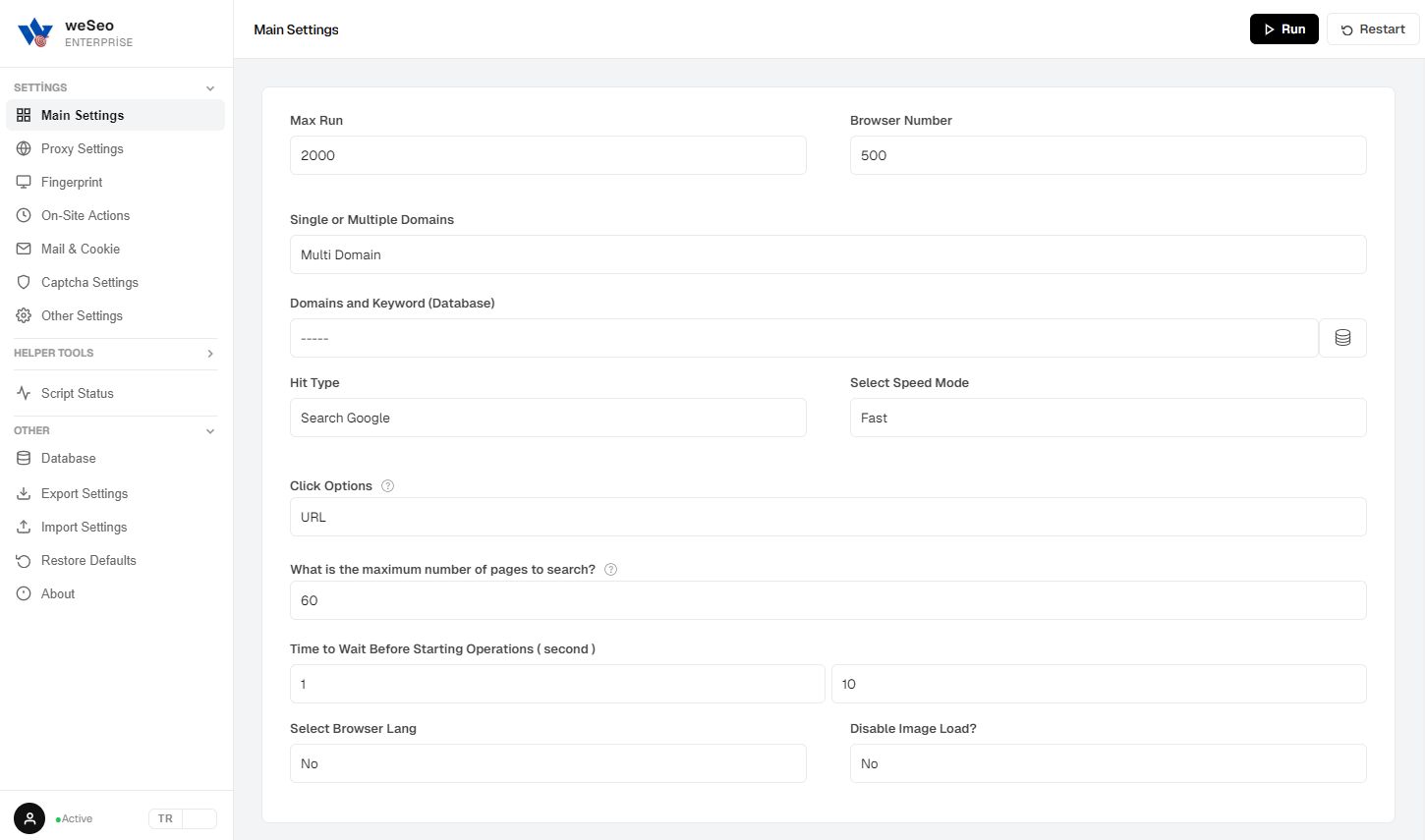Open Fingerprint settings from the sidebar
The width and height of the screenshot is (1425, 840).
[72, 183]
